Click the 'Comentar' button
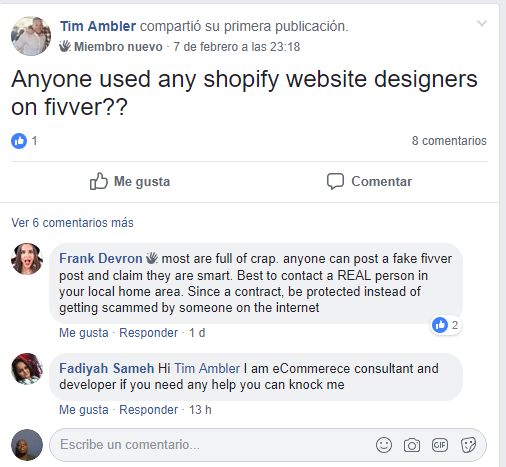 (369, 182)
